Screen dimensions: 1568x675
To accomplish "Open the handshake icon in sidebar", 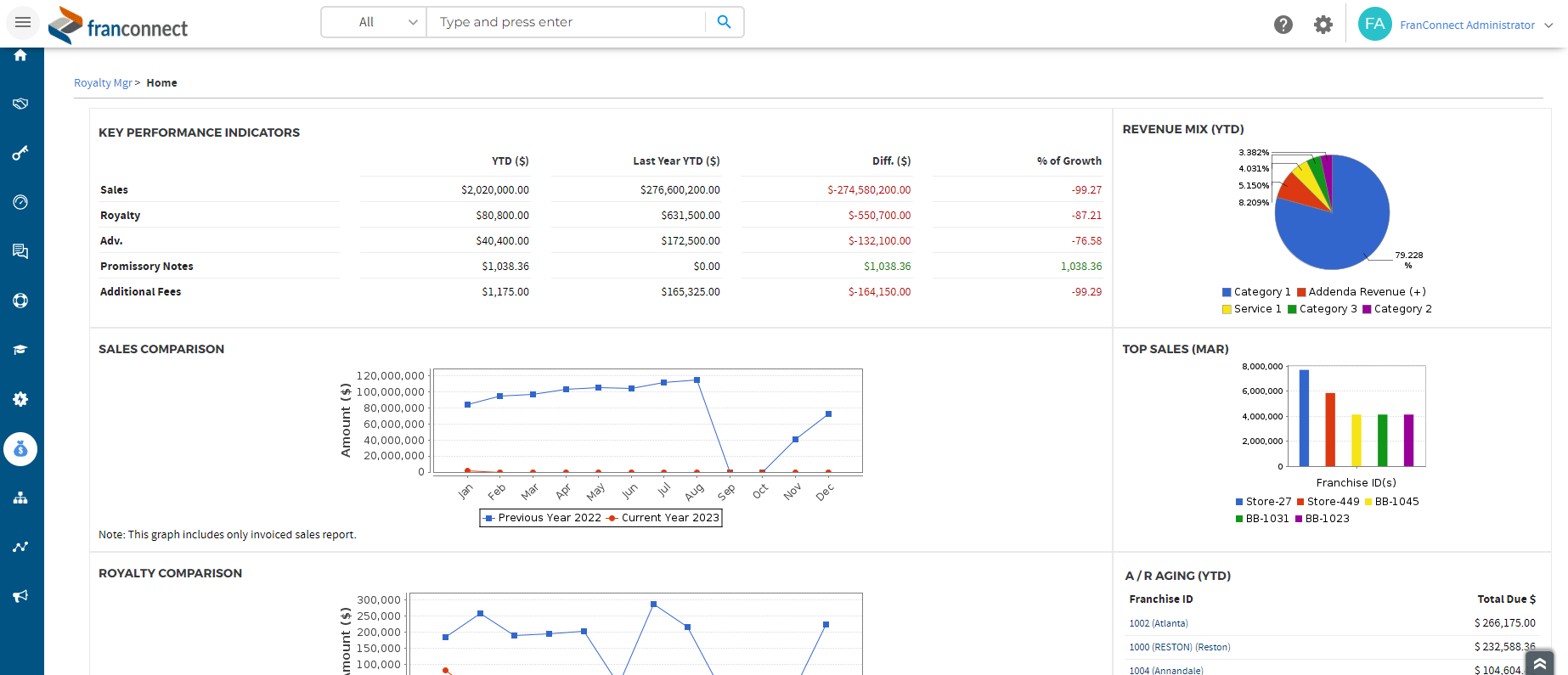I will coord(20,104).
